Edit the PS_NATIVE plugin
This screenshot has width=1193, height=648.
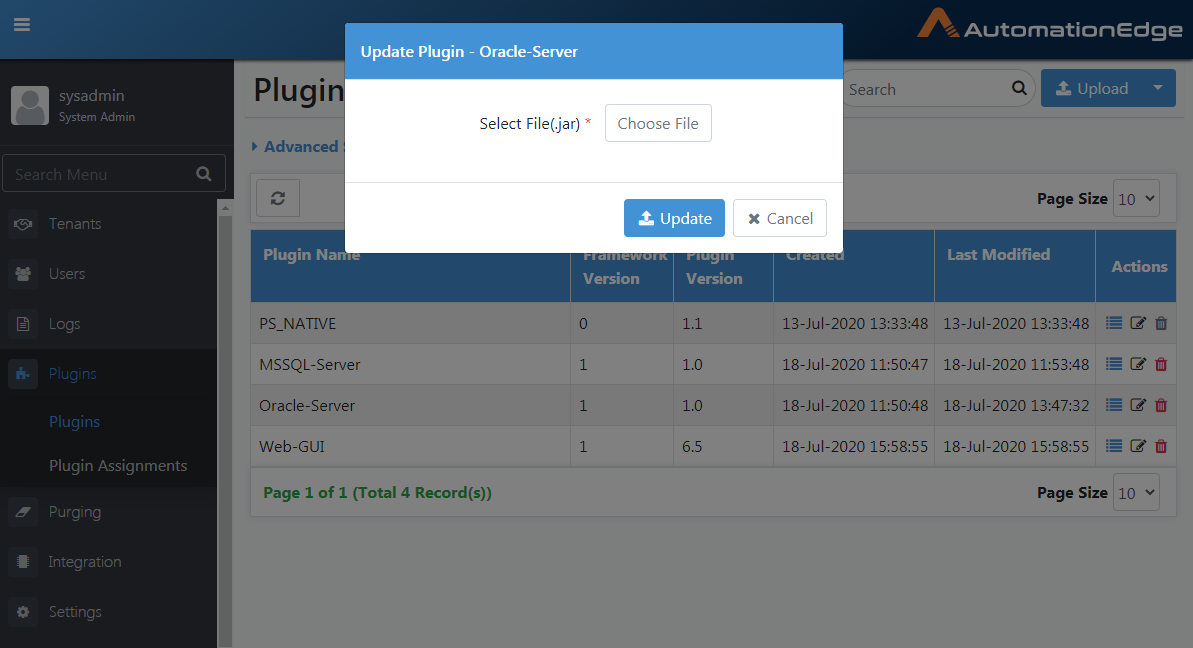(x=1138, y=323)
